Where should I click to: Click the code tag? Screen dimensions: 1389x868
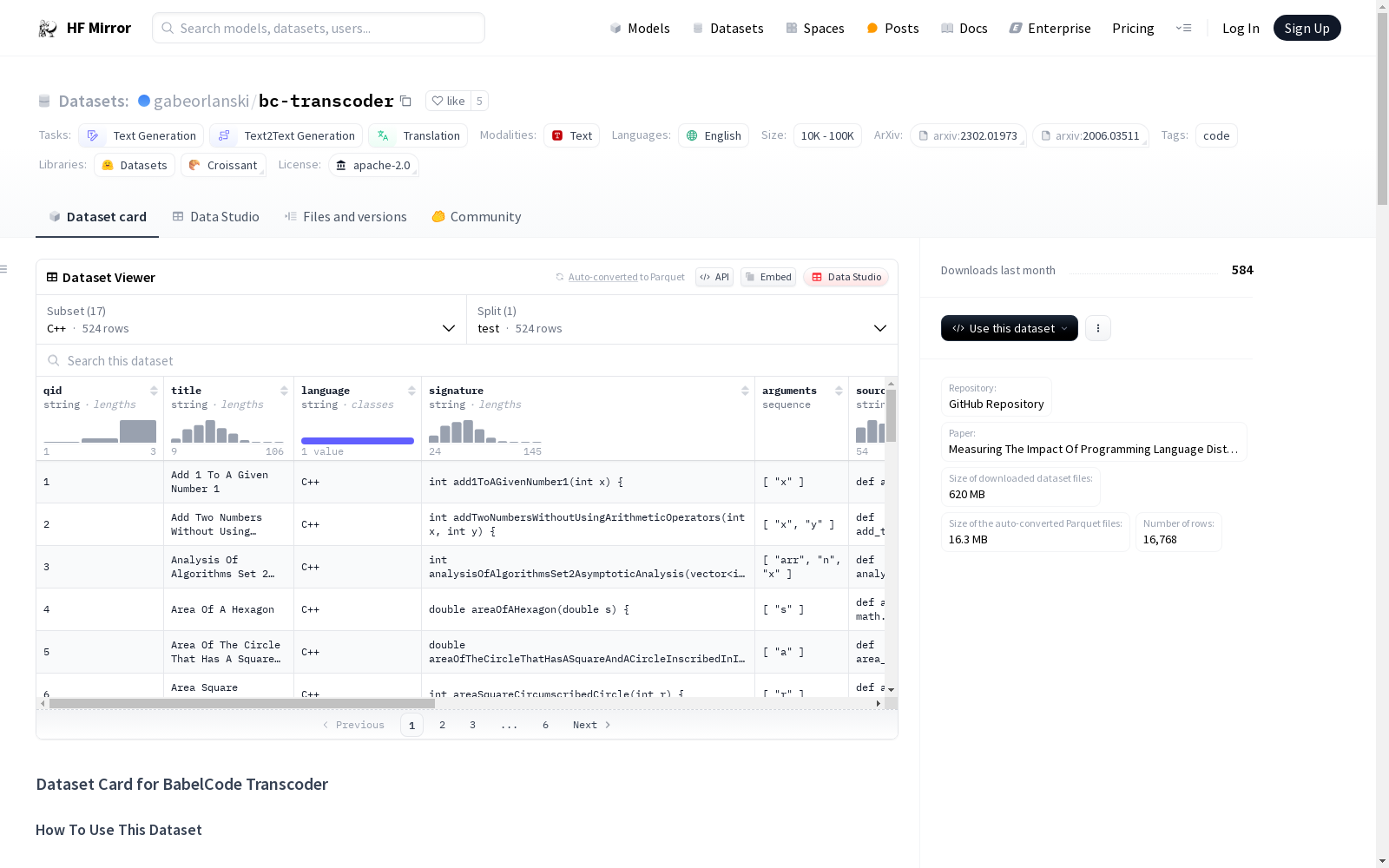pyautogui.click(x=1216, y=135)
